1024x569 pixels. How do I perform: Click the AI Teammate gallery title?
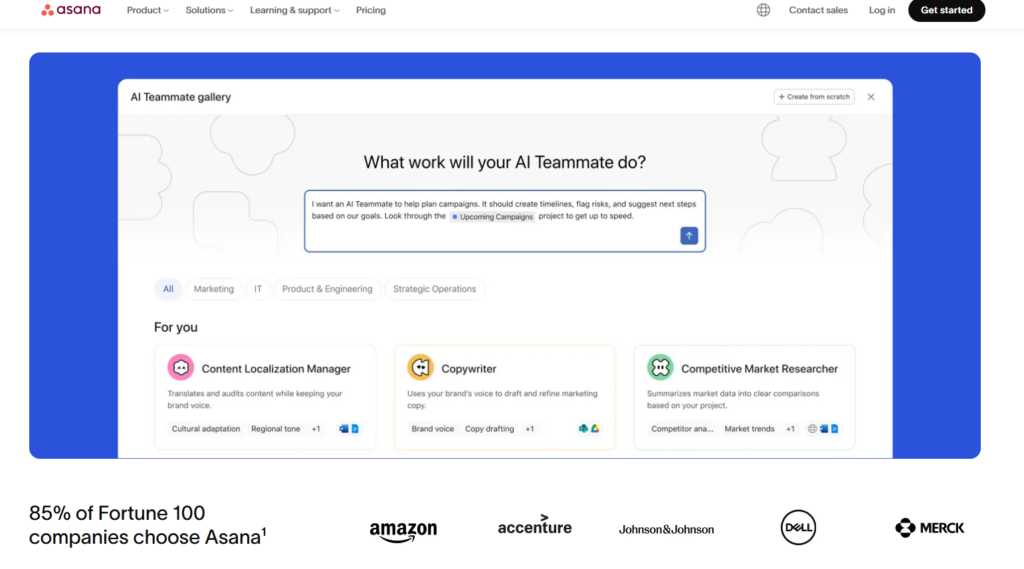(x=181, y=97)
